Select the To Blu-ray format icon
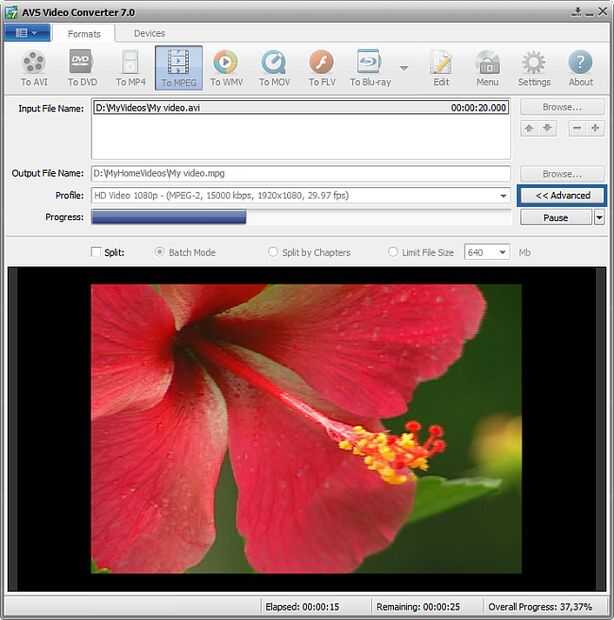The width and height of the screenshot is (614, 620). (370, 68)
